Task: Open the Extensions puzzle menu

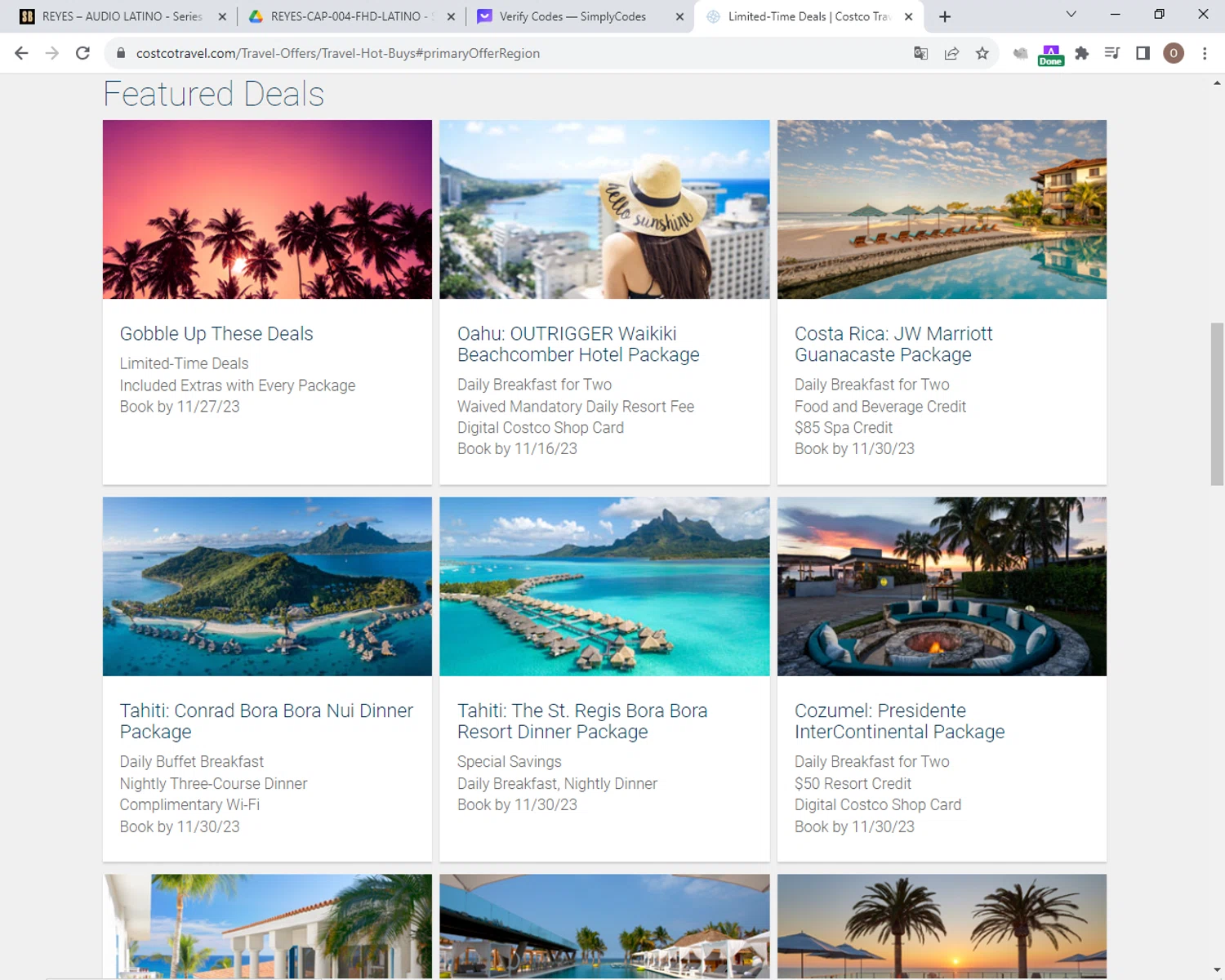Action: pos(1082,53)
